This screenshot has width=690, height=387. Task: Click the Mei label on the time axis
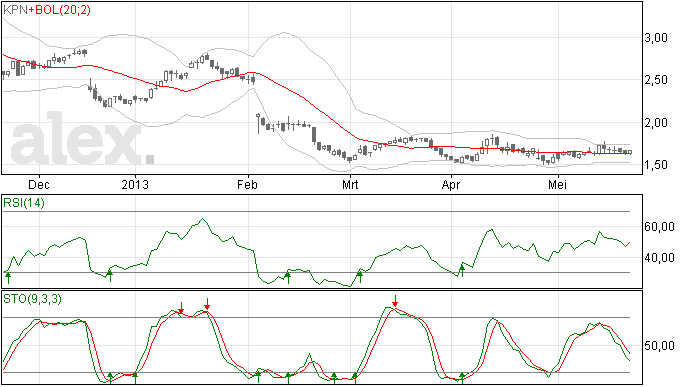[x=557, y=184]
